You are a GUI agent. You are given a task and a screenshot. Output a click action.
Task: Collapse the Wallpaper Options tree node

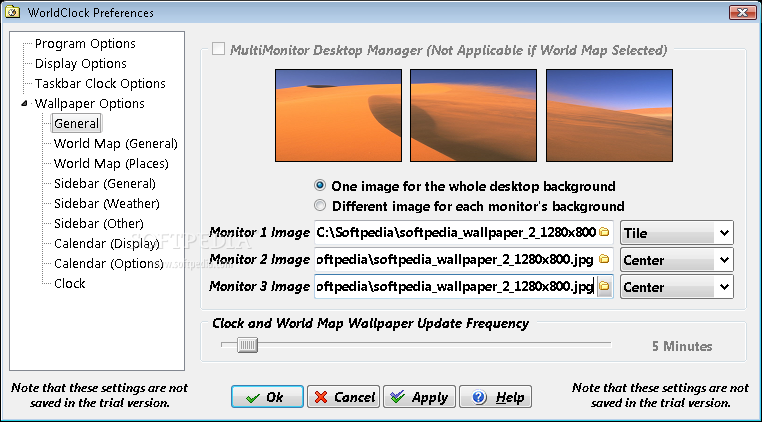tap(24, 104)
